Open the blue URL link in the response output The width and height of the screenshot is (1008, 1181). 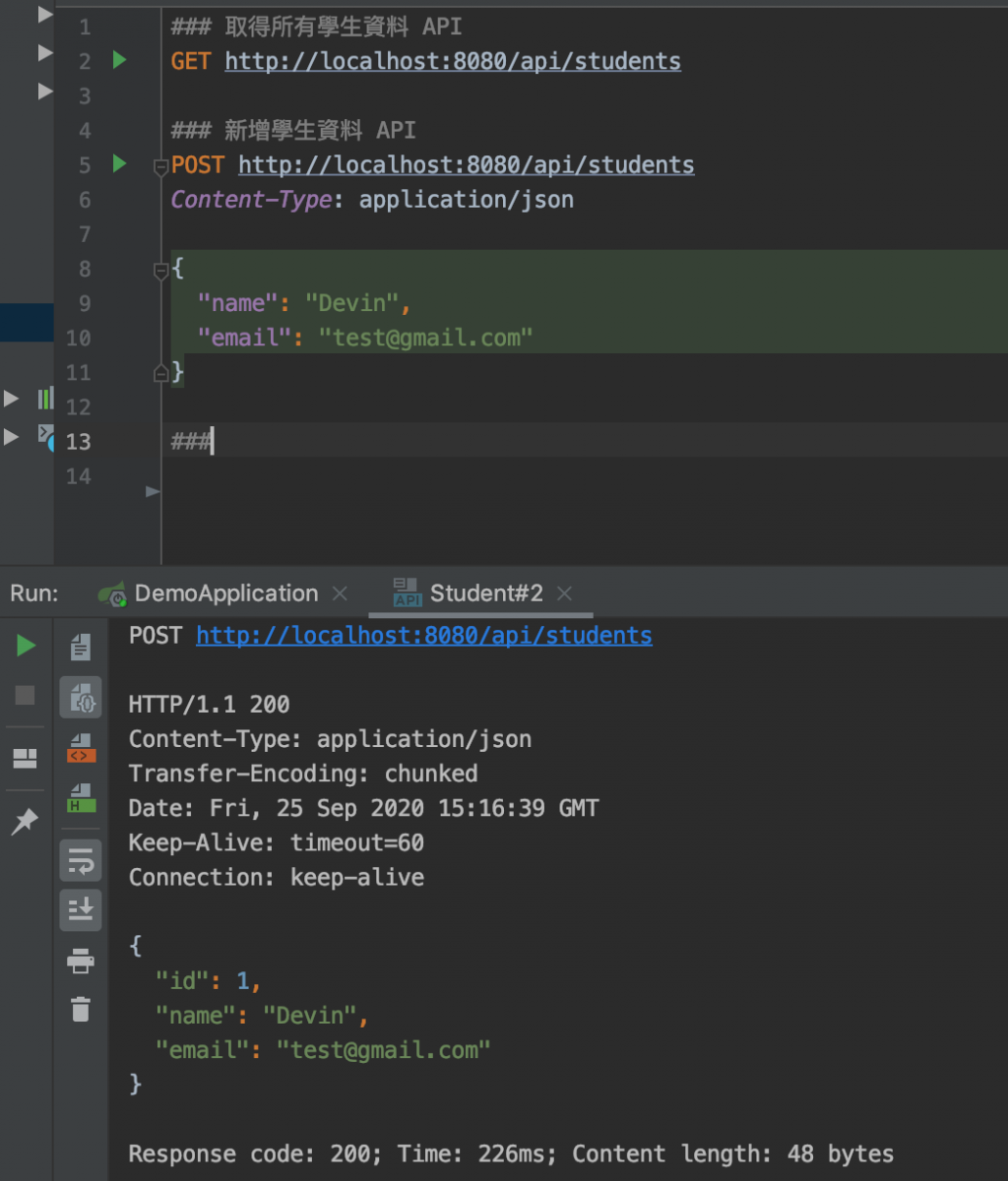[x=424, y=636]
